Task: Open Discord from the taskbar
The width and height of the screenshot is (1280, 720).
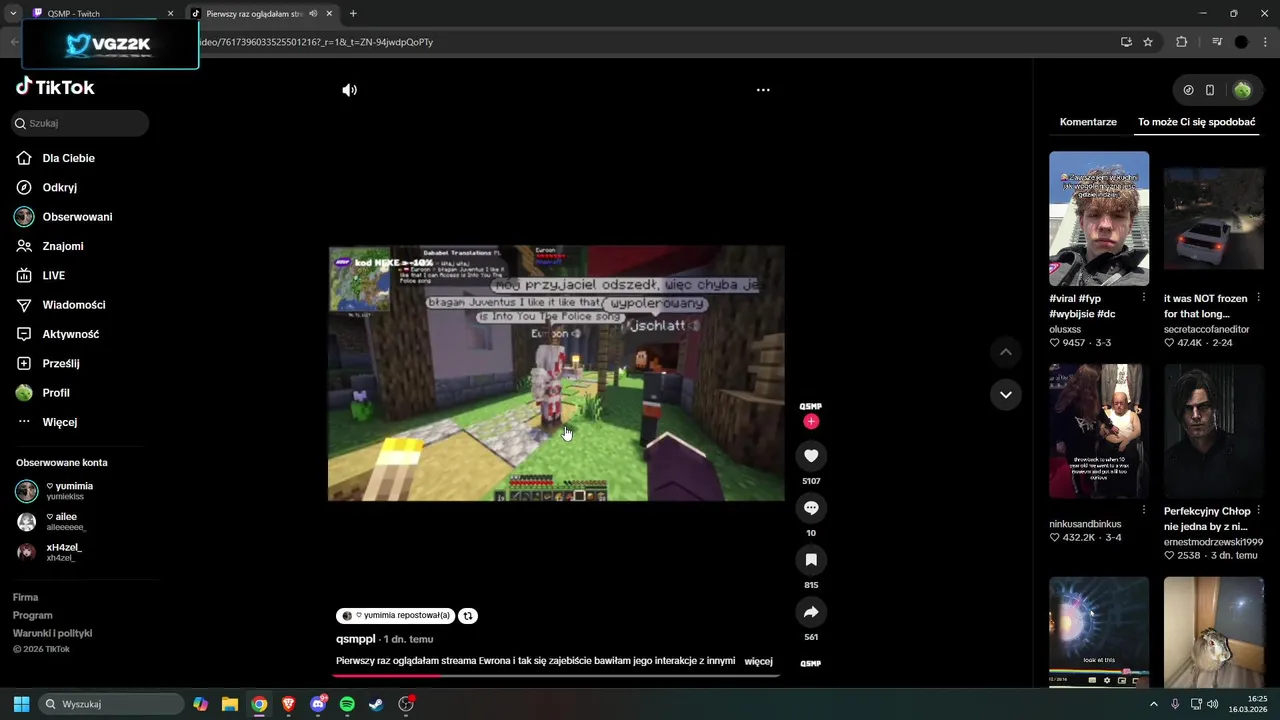Action: pos(318,704)
